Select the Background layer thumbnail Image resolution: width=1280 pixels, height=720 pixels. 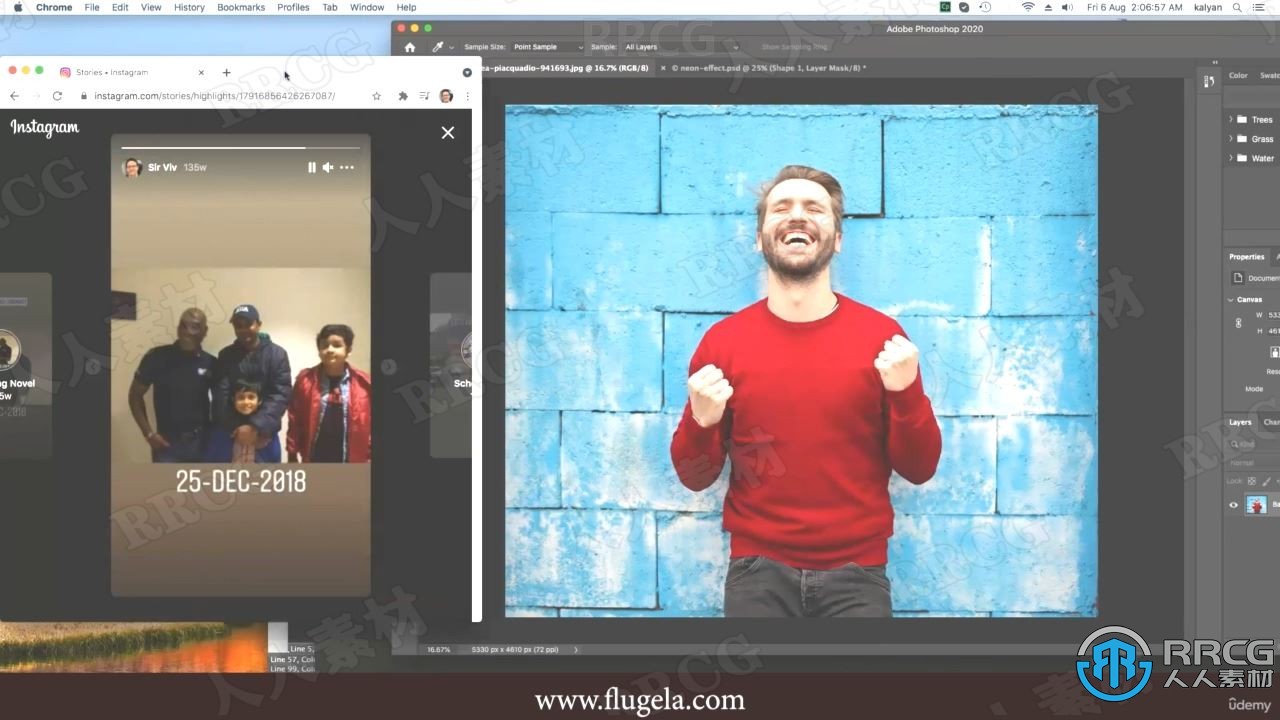1255,505
